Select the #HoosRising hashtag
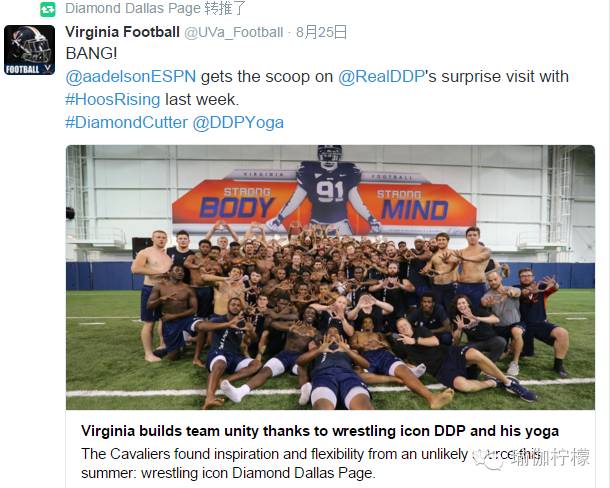Image resolution: width=610 pixels, height=488 pixels. point(115,100)
